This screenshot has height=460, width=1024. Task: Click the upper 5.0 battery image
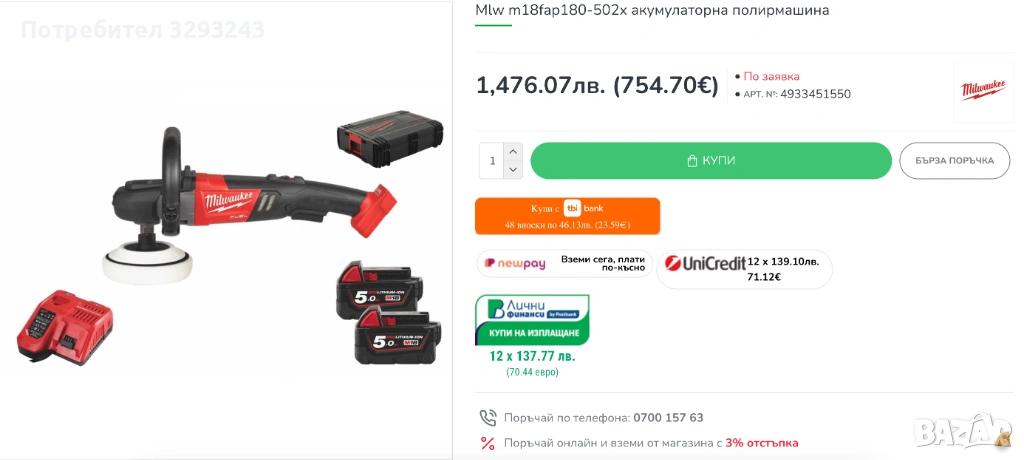[379, 289]
